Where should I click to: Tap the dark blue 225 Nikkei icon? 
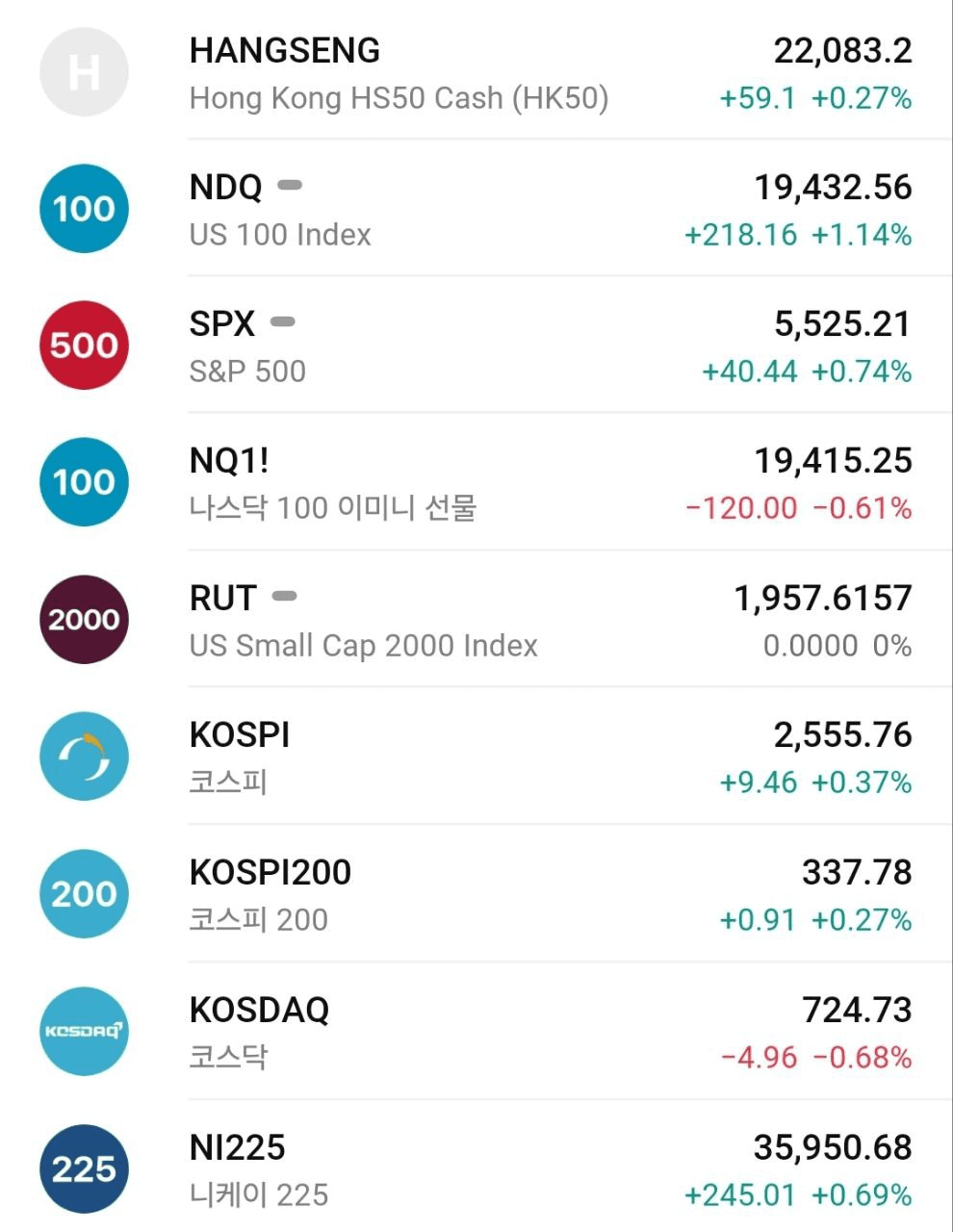[x=84, y=1169]
